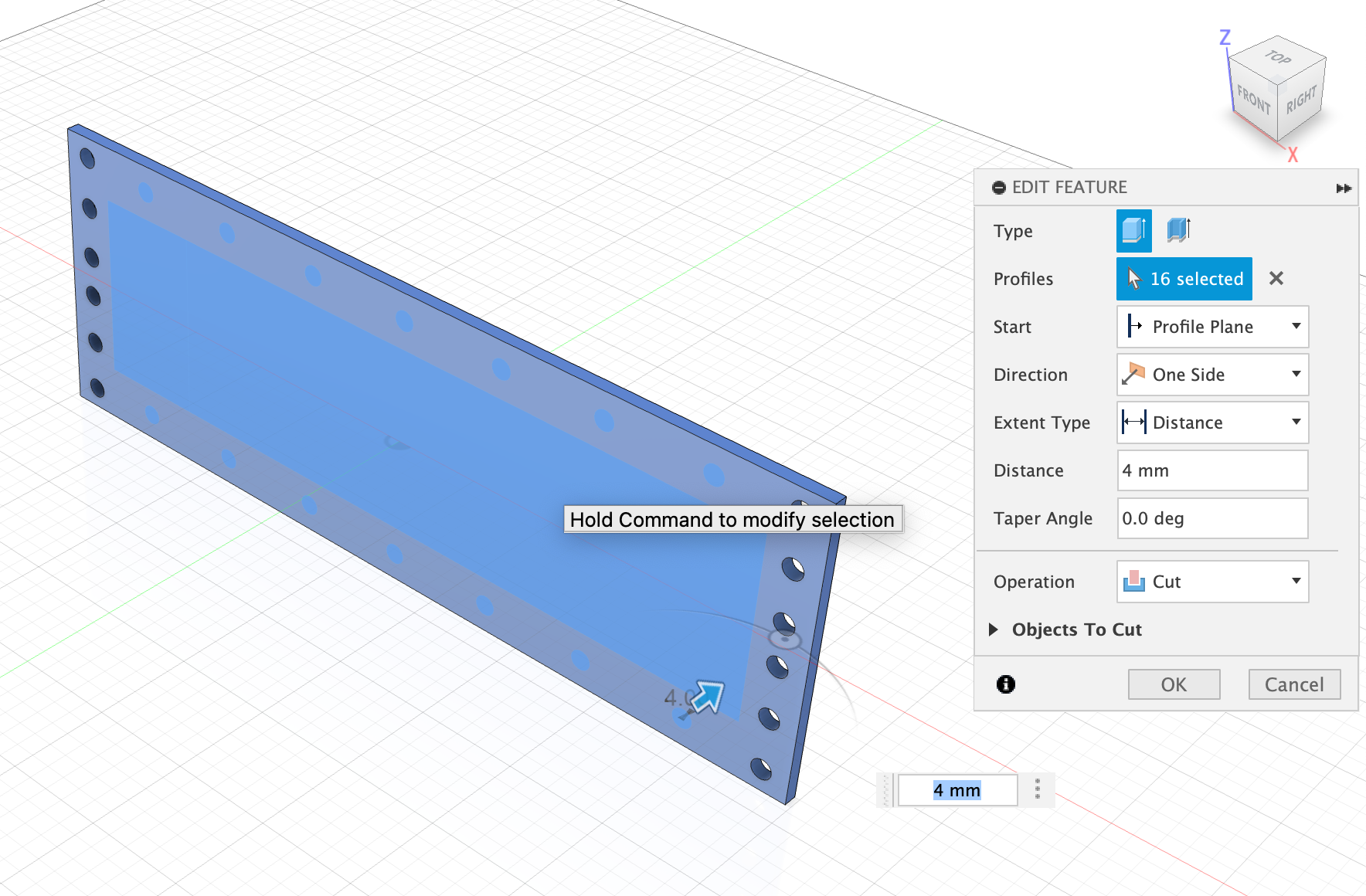Open the Direction One Side dropdown
The image size is (1366, 896).
[x=1212, y=375]
